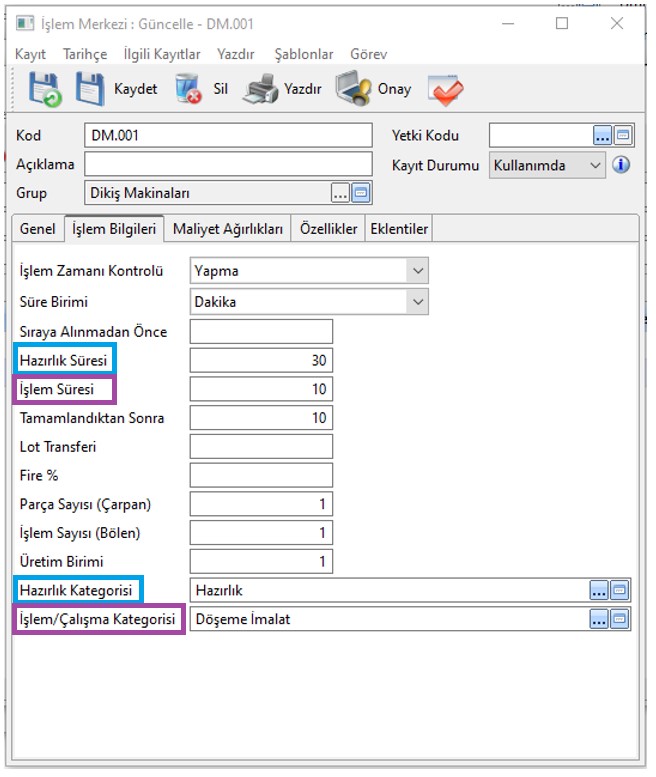This screenshot has height=777, width=656.
Task: Click the Sıraya Alınmadan Önce field
Action: coord(261,332)
